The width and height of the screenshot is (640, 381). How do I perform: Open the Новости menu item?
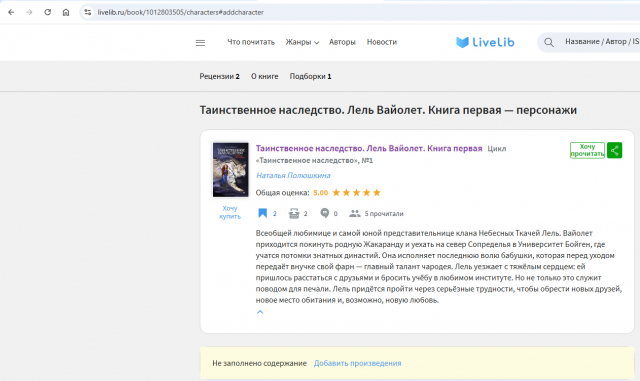point(382,42)
